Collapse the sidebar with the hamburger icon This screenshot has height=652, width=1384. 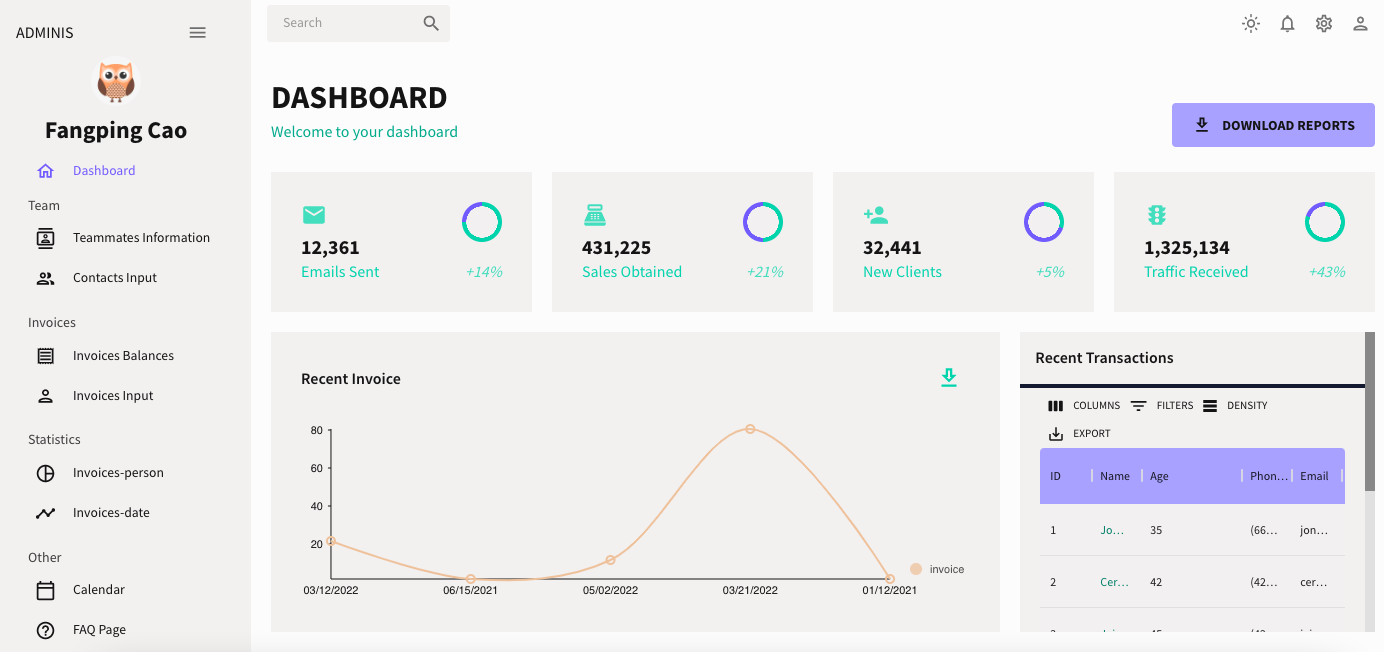198,33
